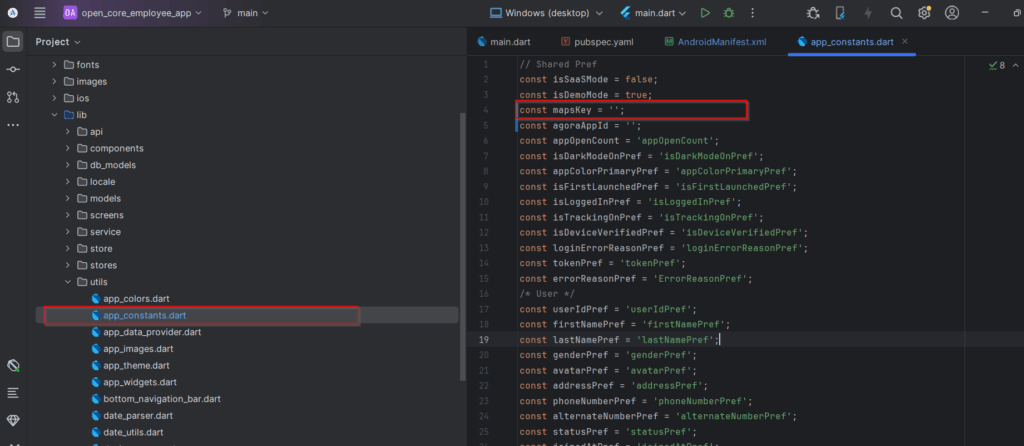
Task: Click the user account profile icon
Action: point(952,13)
